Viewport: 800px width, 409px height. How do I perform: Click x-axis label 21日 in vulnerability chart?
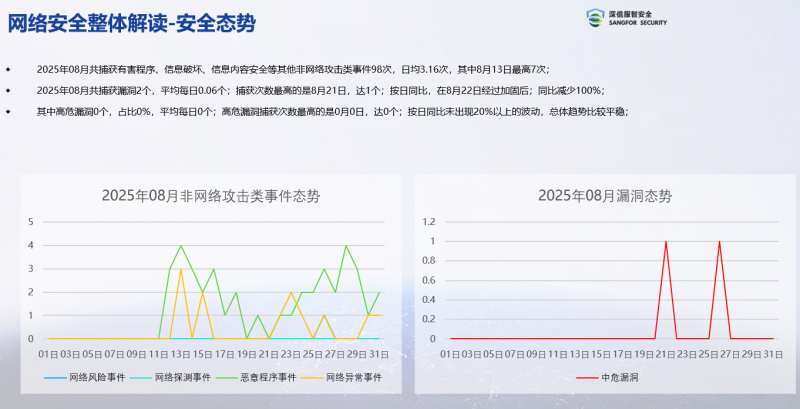tap(665, 353)
